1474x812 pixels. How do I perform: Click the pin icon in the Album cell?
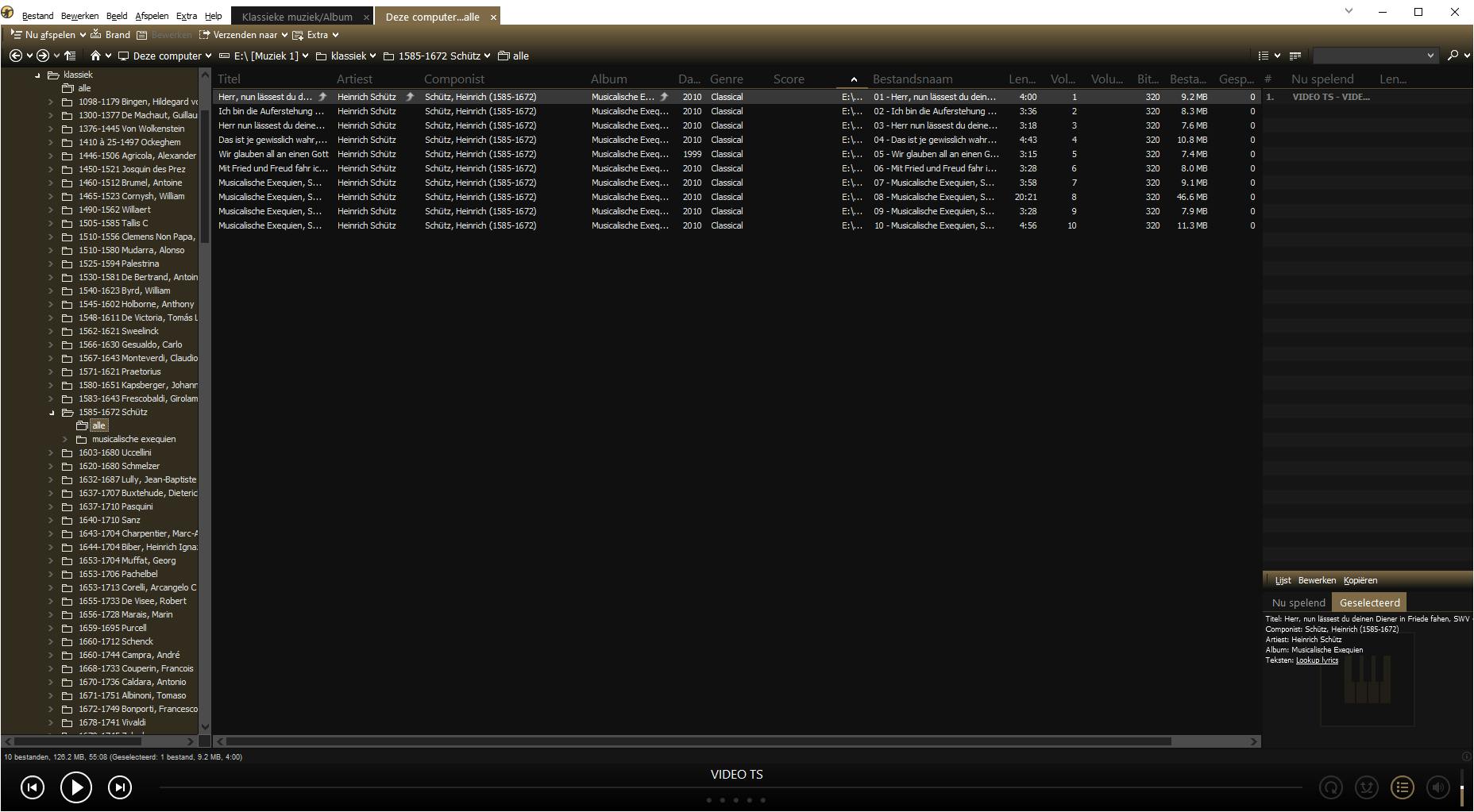[x=664, y=97]
